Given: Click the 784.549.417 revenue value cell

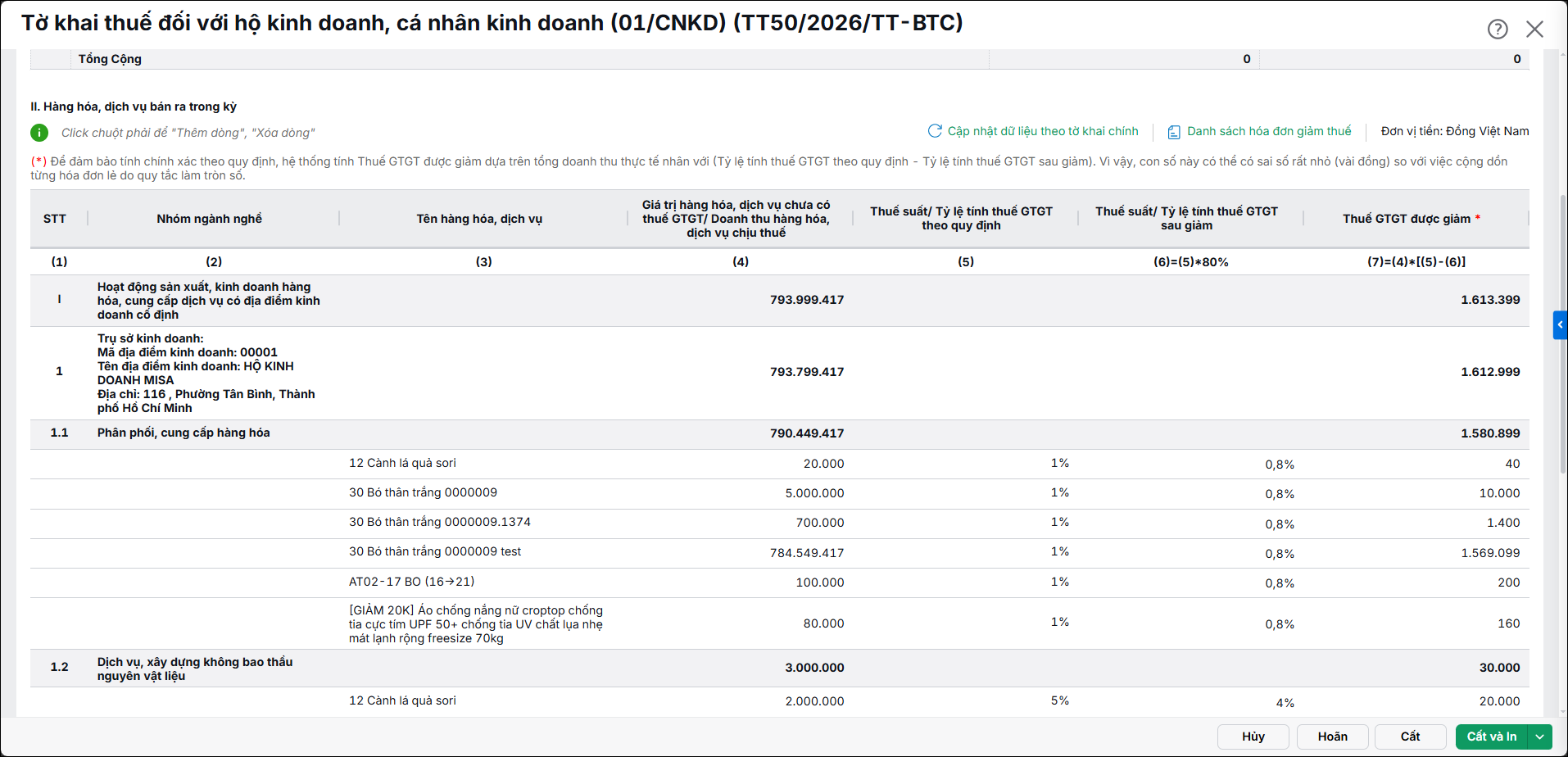Looking at the screenshot, I should [x=807, y=553].
